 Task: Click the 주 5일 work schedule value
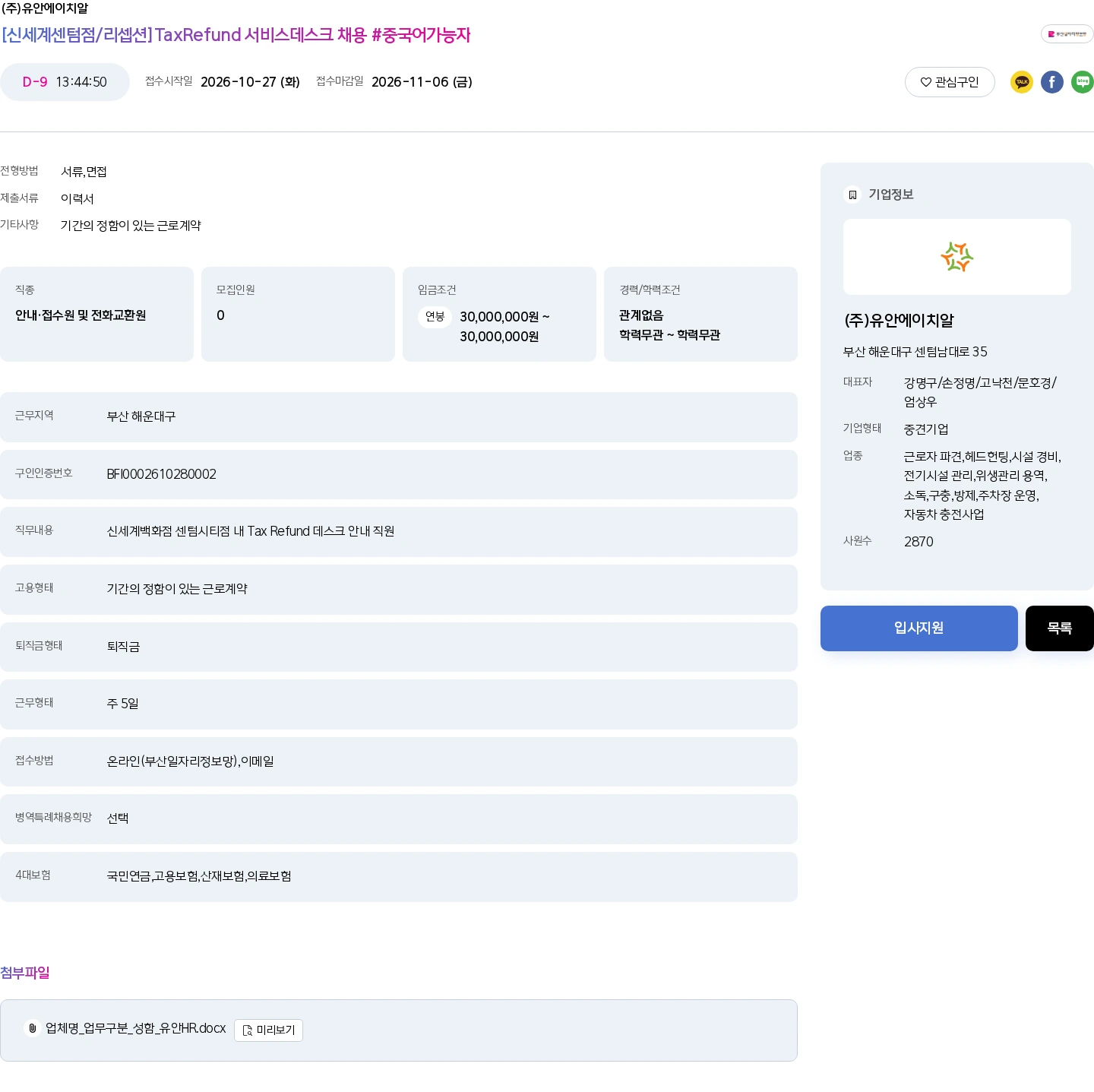point(122,704)
